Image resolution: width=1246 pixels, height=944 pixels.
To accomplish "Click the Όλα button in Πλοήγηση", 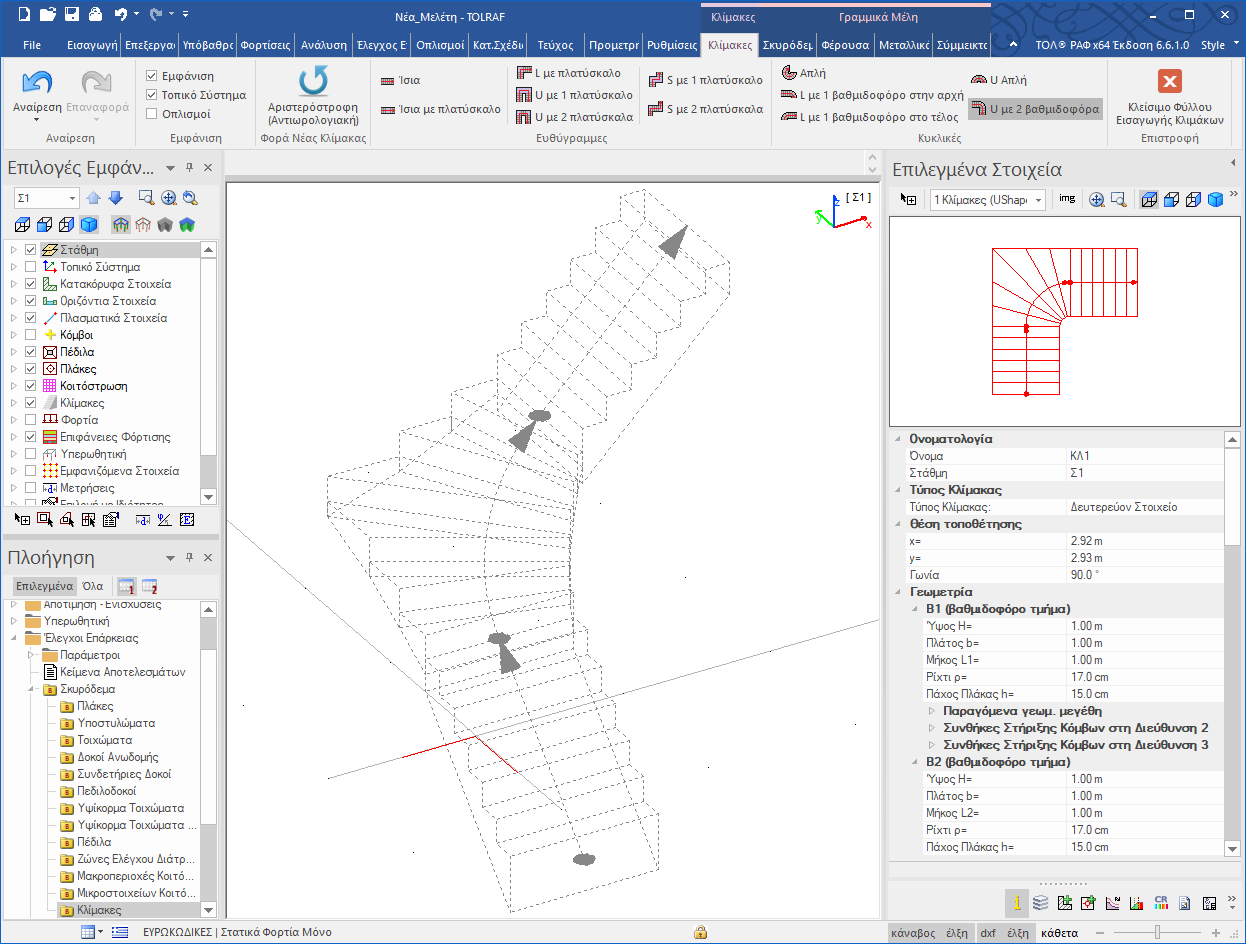I will tap(92, 586).
